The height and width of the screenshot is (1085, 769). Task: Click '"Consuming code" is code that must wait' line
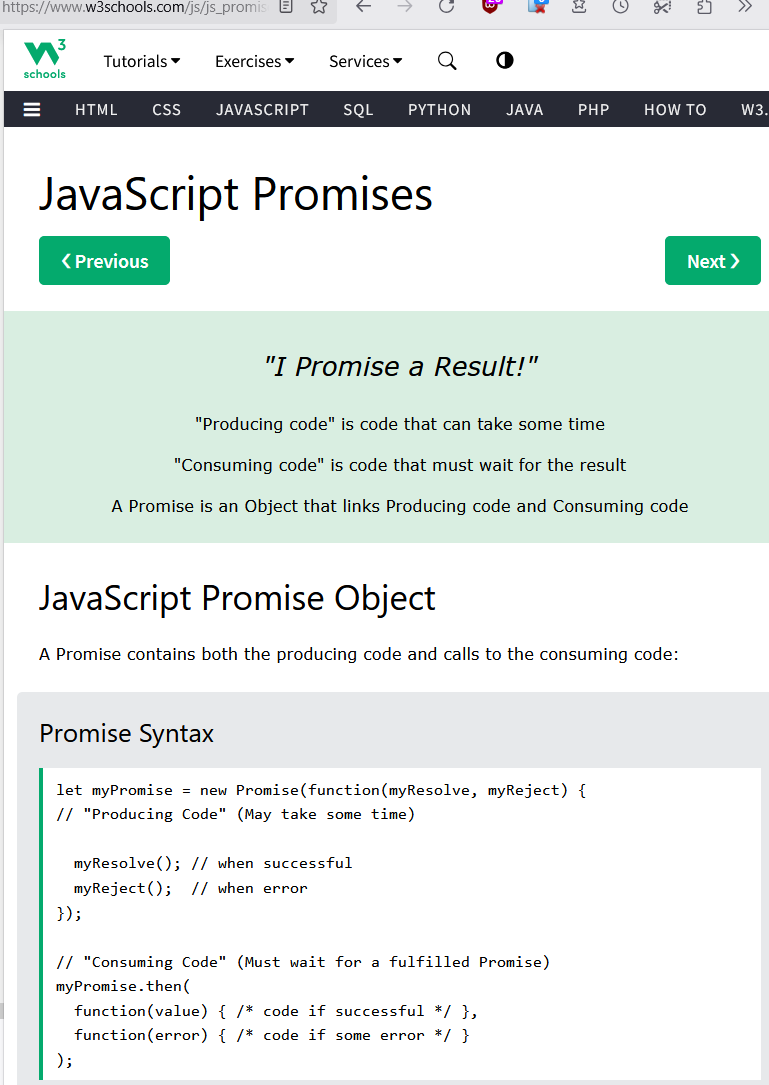tap(400, 465)
